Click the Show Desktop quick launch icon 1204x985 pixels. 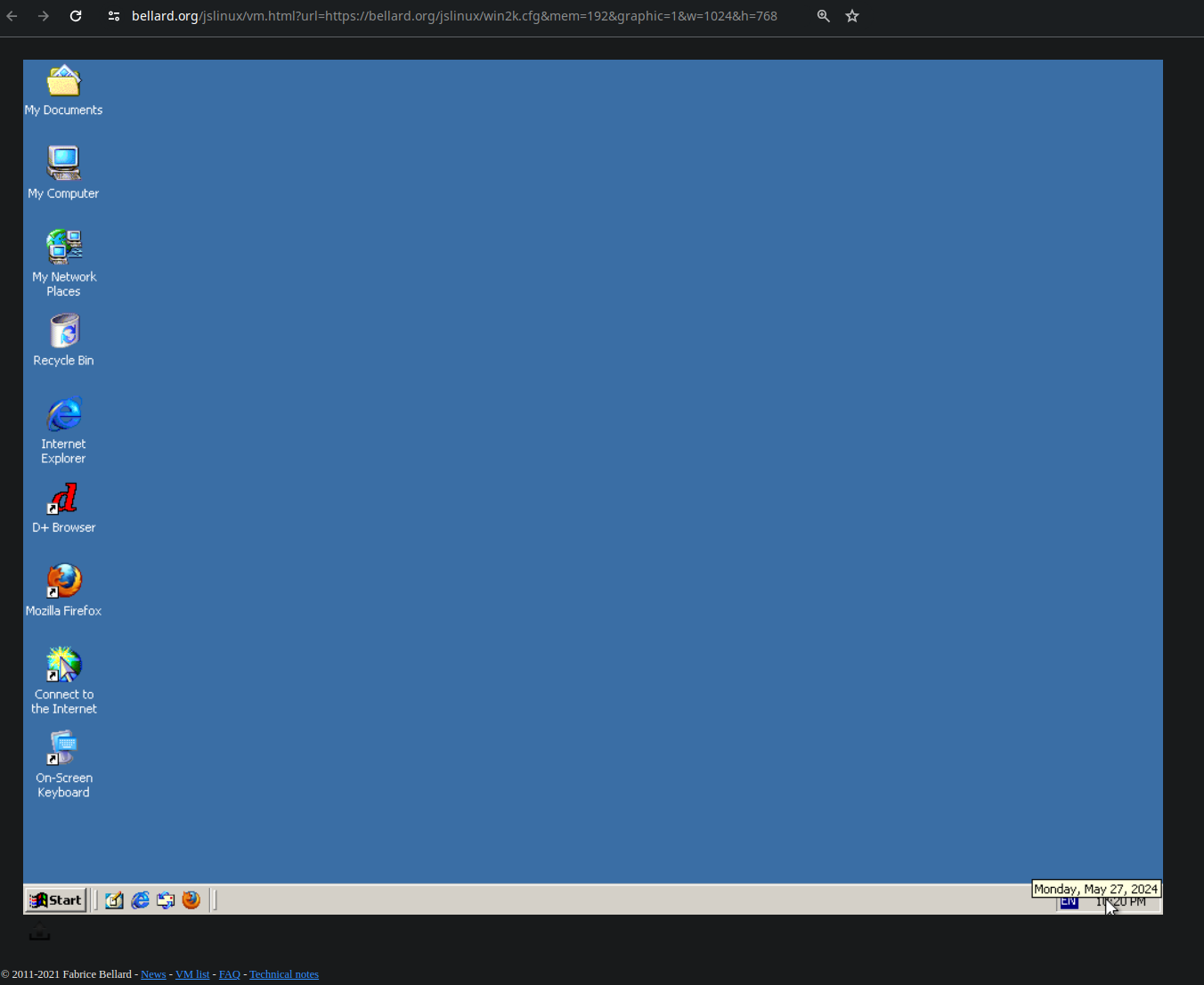[x=113, y=900]
